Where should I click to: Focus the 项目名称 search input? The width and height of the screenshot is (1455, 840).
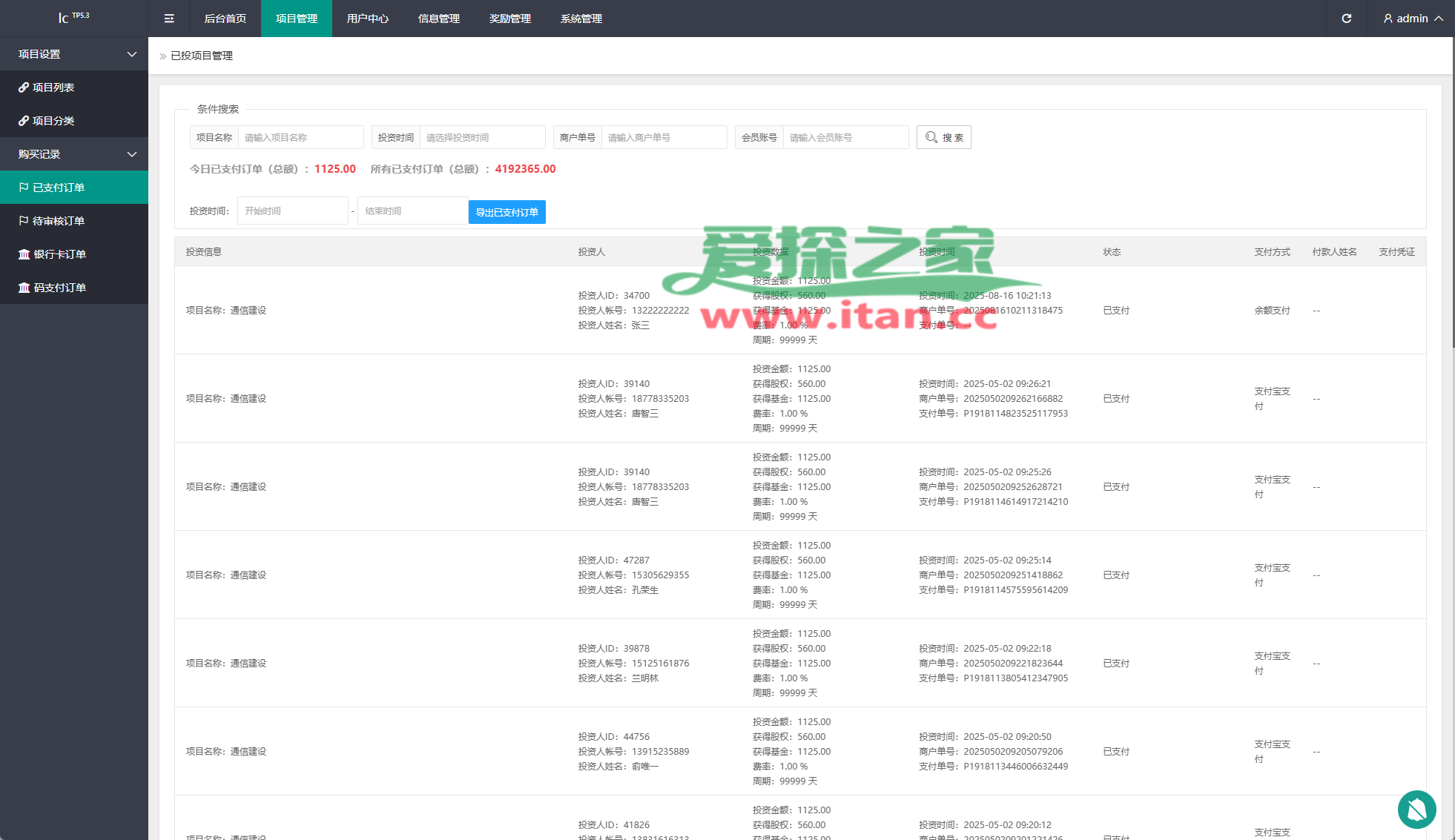click(300, 137)
